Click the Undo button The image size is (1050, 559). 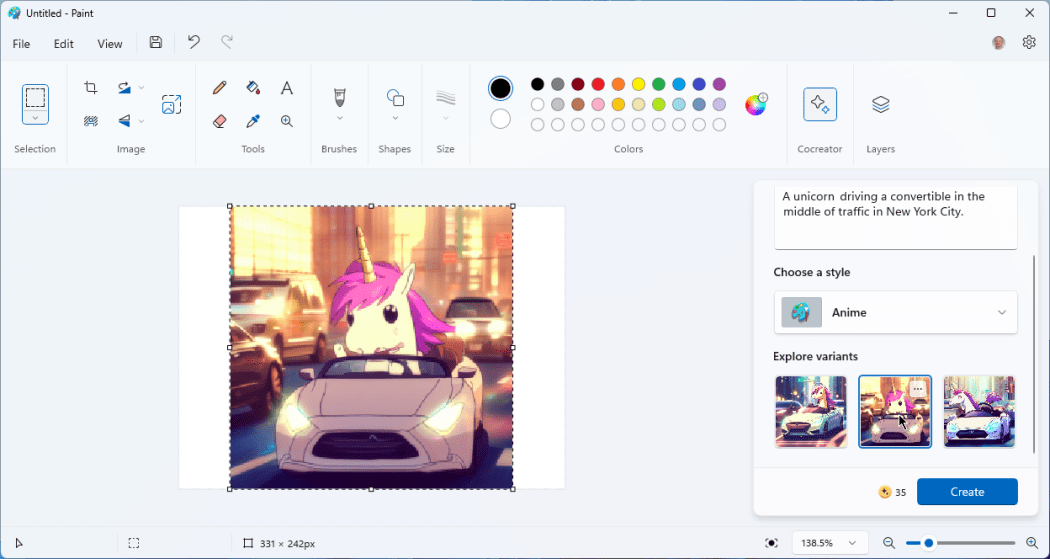click(x=194, y=42)
